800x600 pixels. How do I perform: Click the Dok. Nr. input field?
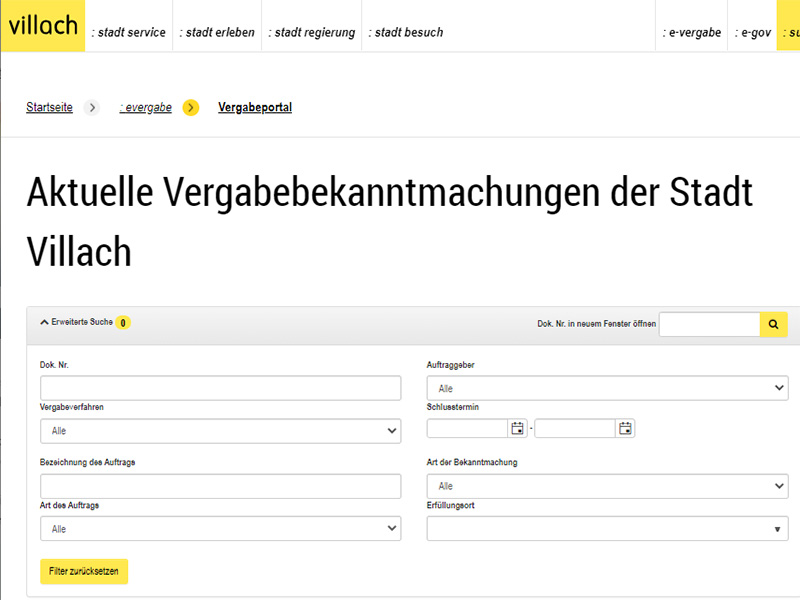coord(220,388)
